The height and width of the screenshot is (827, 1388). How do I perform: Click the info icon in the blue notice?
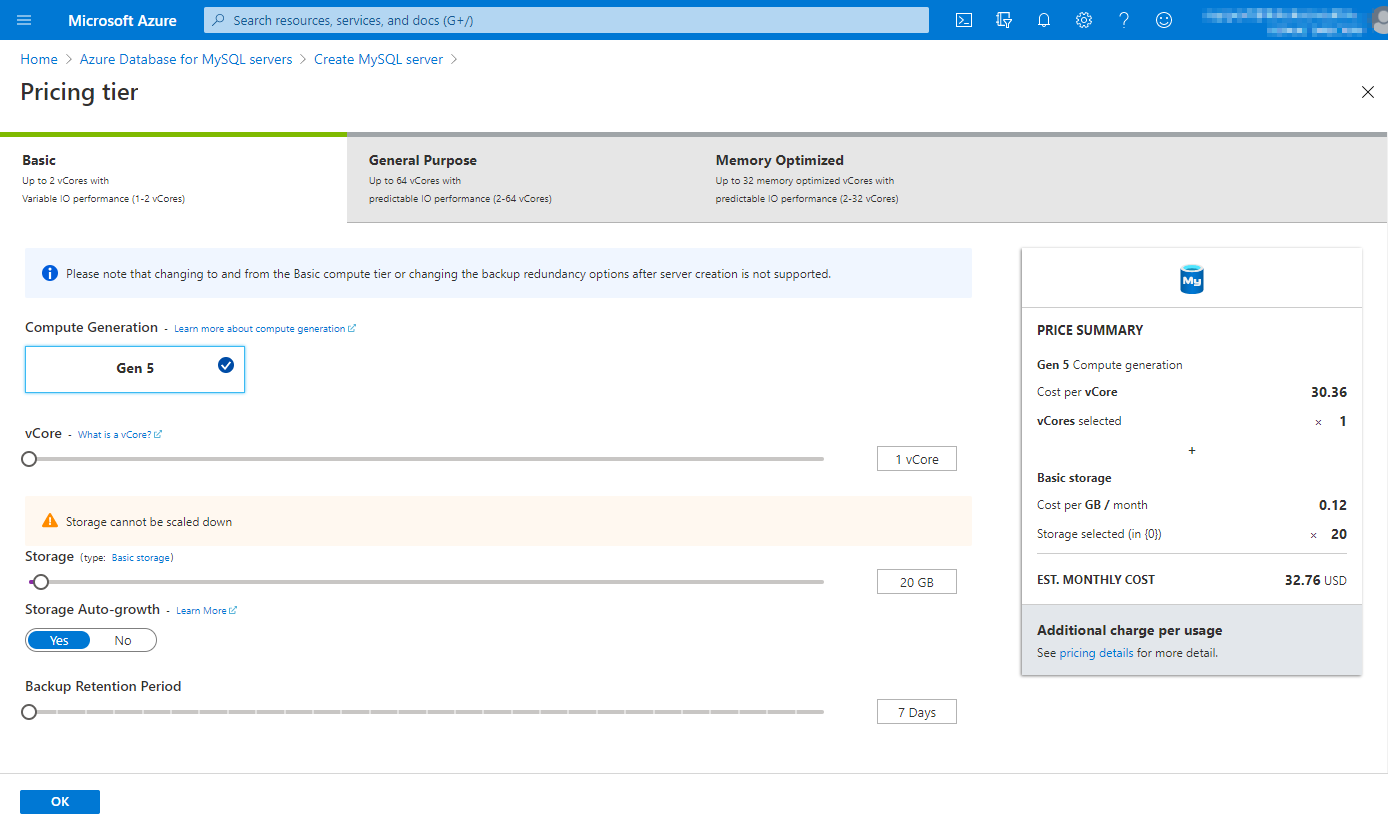(x=50, y=273)
